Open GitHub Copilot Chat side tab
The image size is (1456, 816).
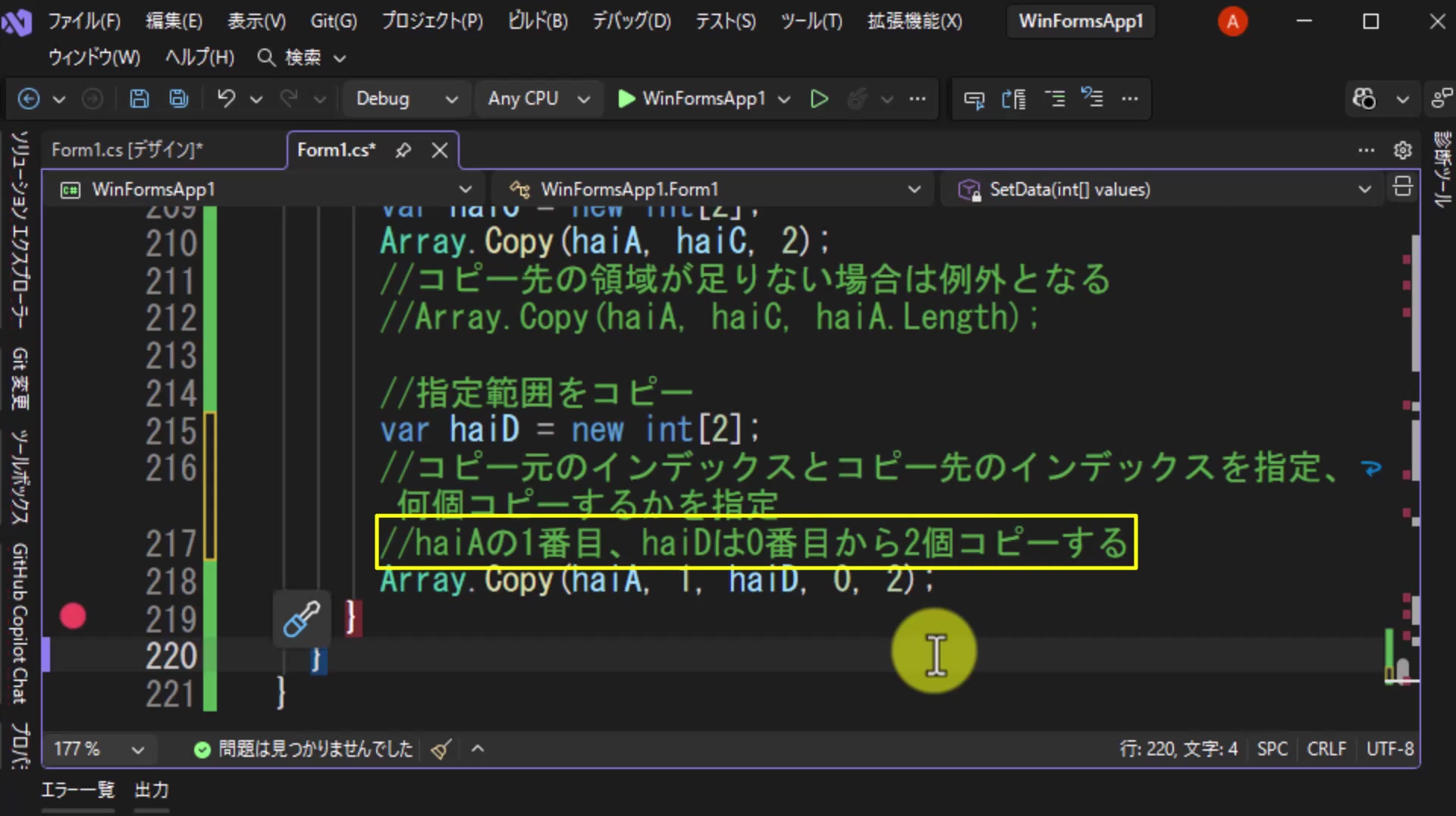pos(20,623)
